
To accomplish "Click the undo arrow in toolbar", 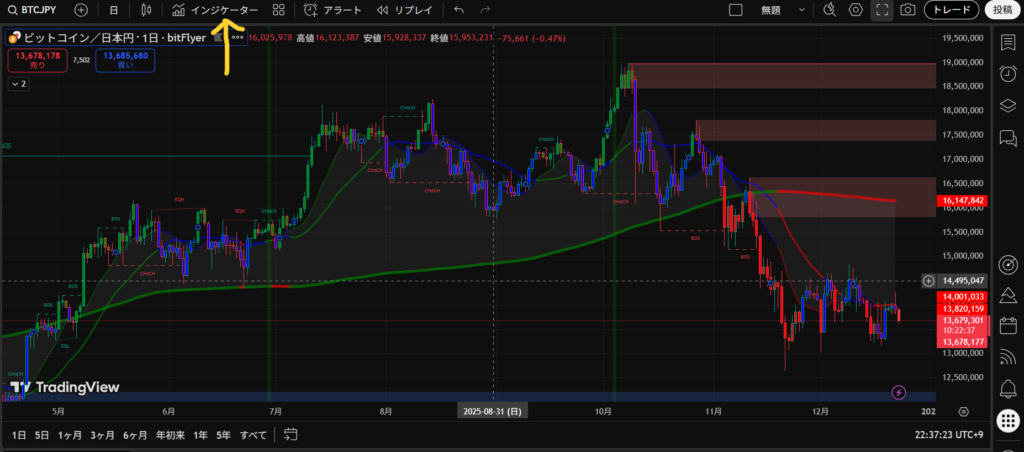I will (x=459, y=10).
